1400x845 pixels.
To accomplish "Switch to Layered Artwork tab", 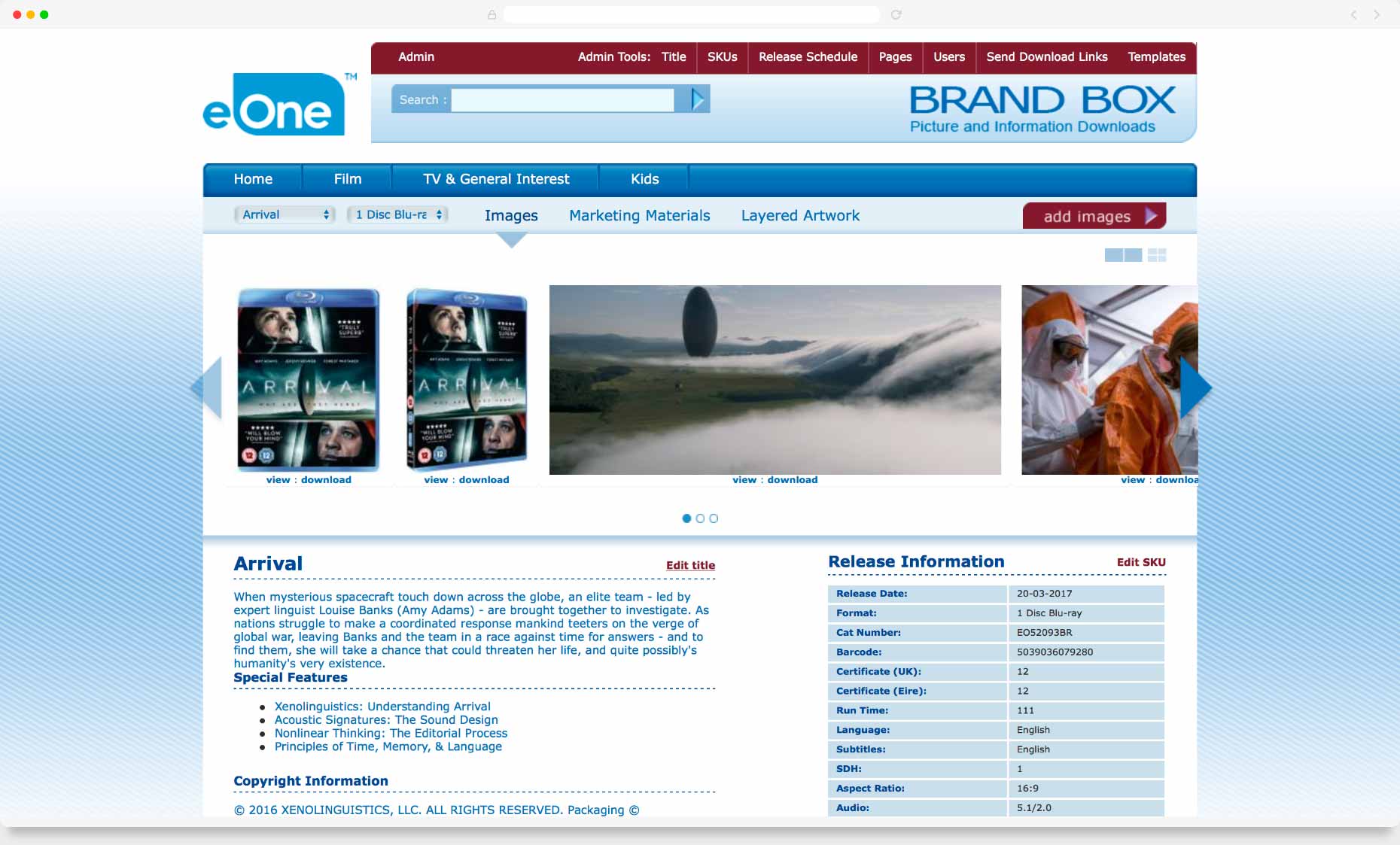I will pos(800,216).
